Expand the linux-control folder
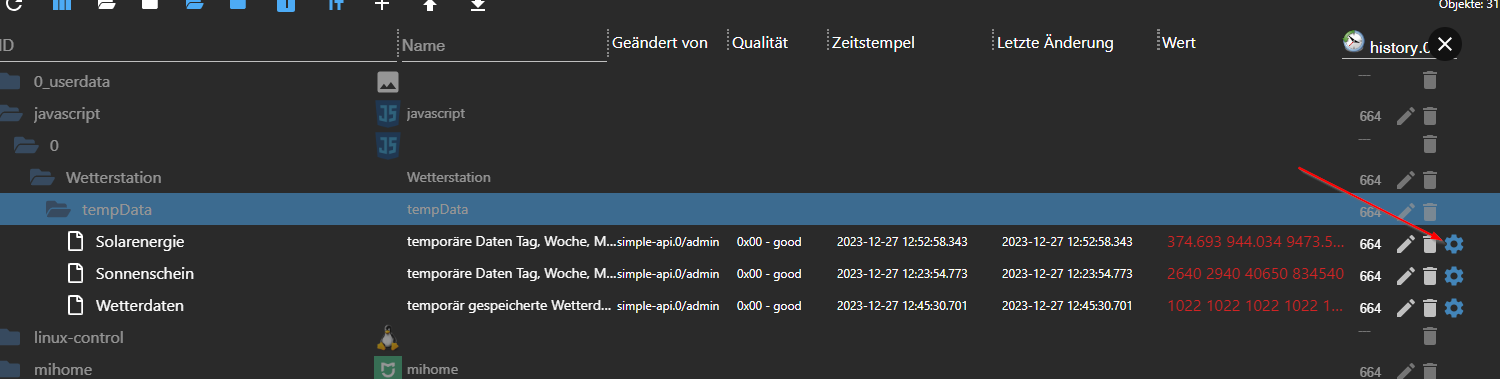The width and height of the screenshot is (1500, 379). point(10,338)
